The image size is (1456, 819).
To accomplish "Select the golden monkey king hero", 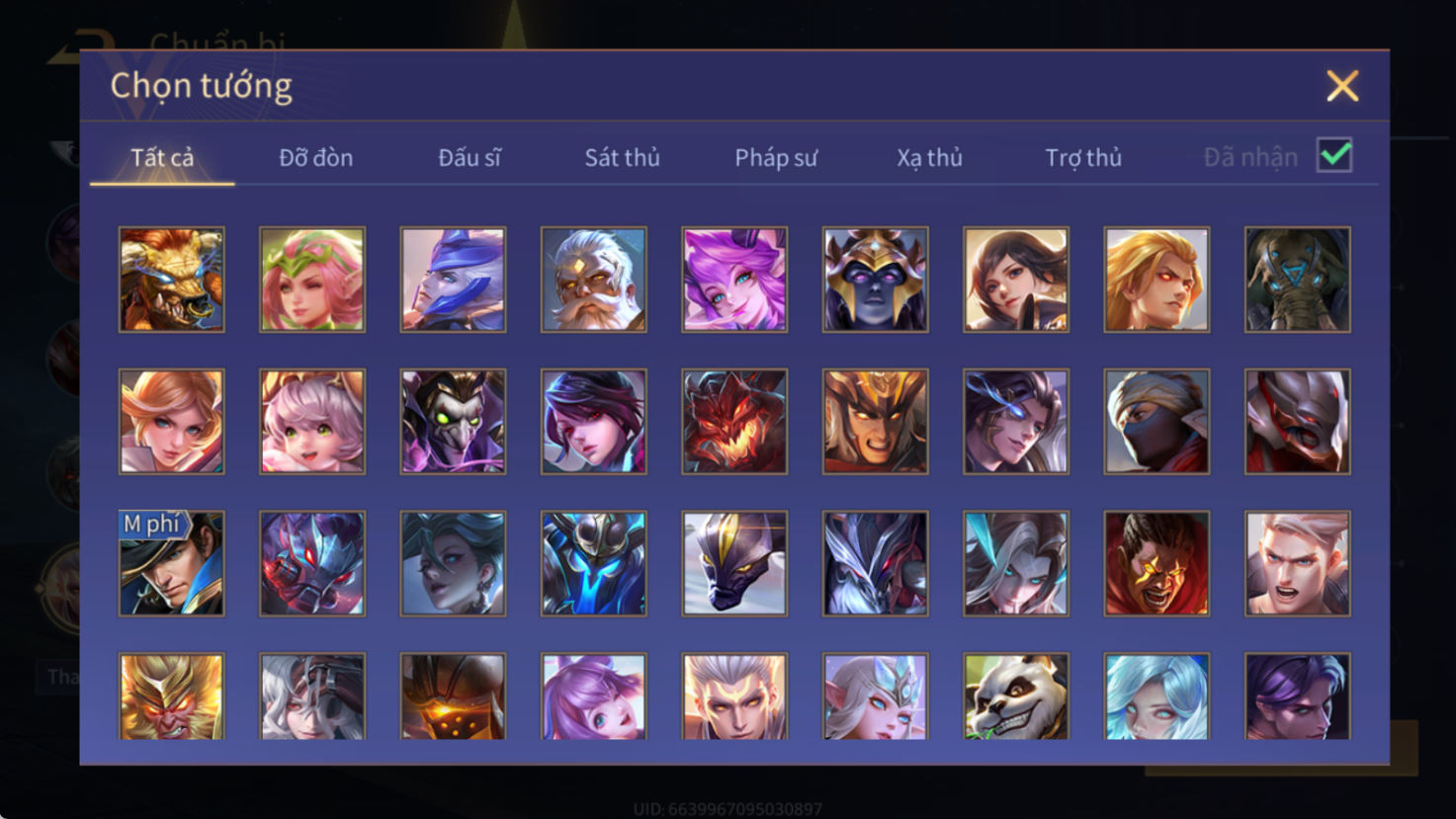I will coord(171,696).
